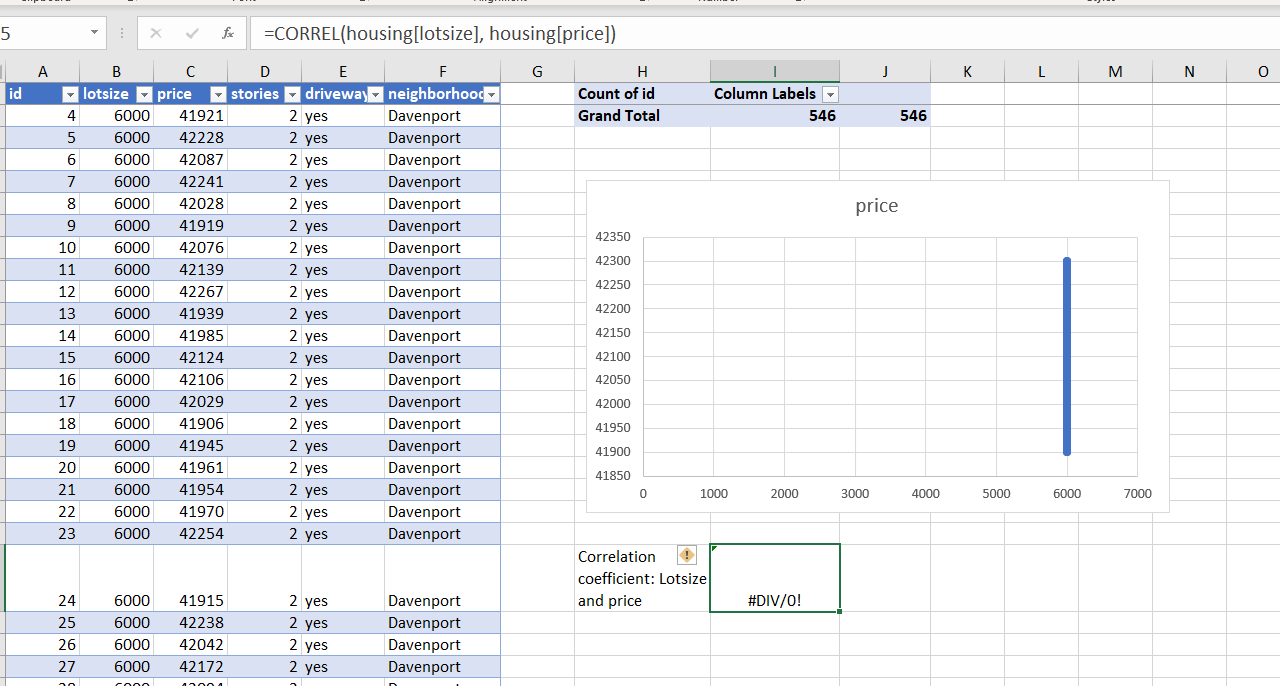This screenshot has height=686, width=1280.
Task: Expand the price column filter arrow
Action: 218,94
